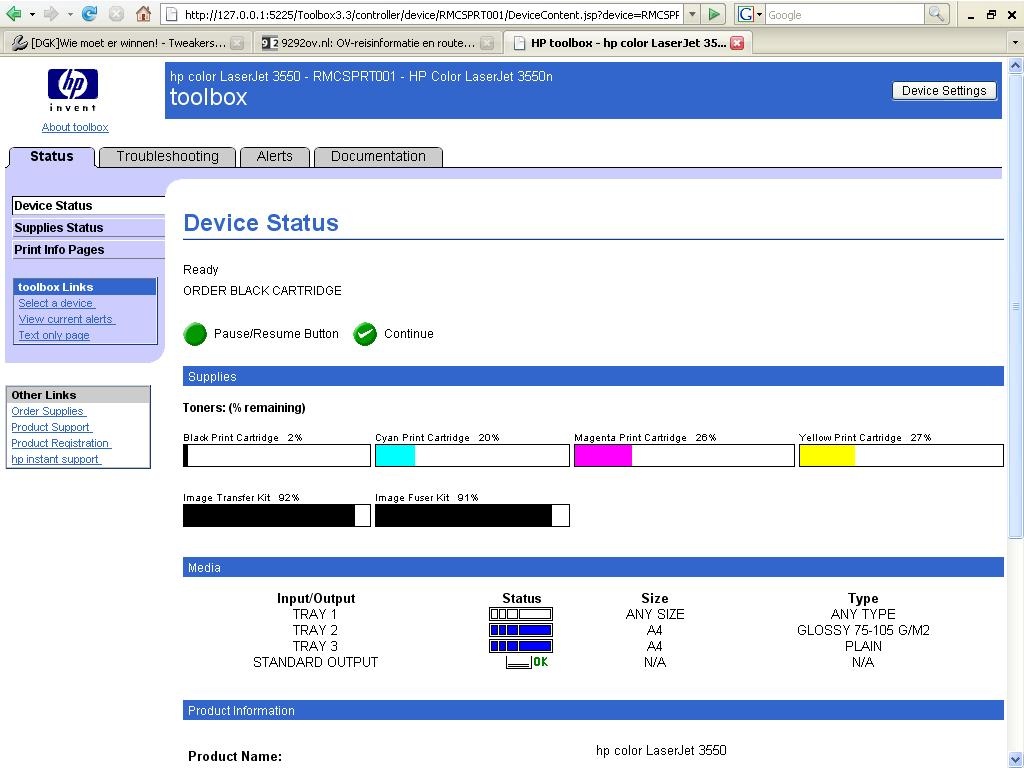The height and width of the screenshot is (768, 1024).
Task: Go to the browser Home icon
Action: click(x=144, y=14)
